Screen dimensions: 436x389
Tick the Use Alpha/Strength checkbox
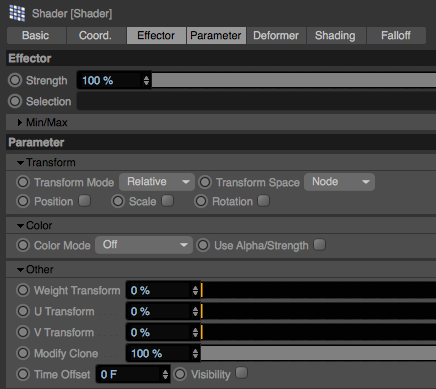320,245
